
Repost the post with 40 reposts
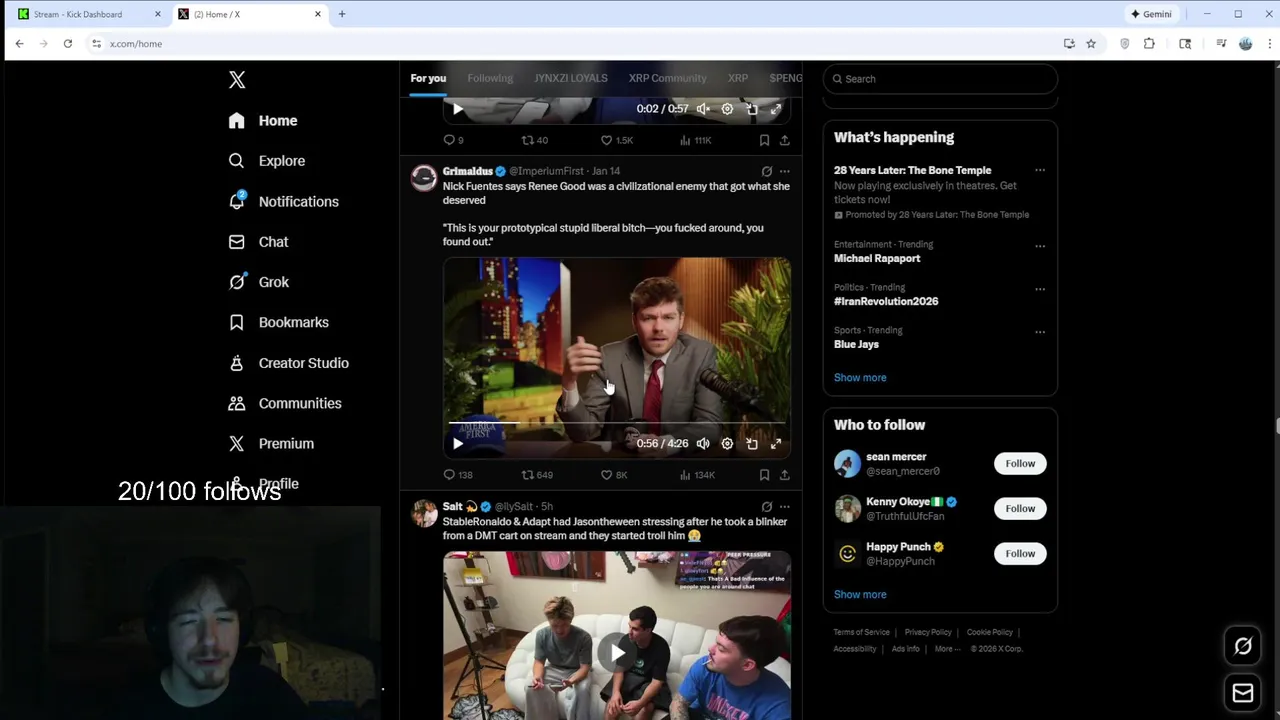[534, 140]
